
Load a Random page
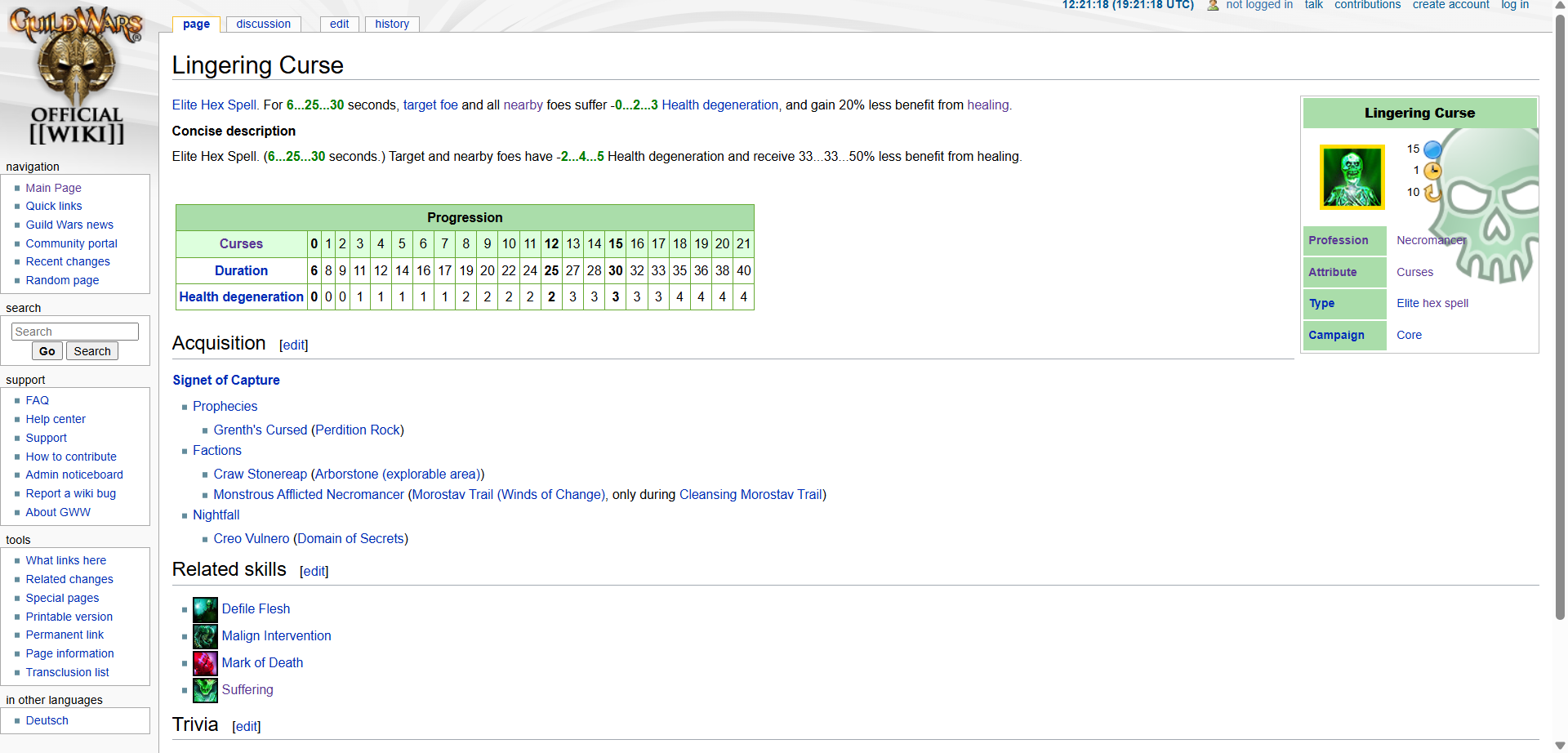[x=62, y=280]
